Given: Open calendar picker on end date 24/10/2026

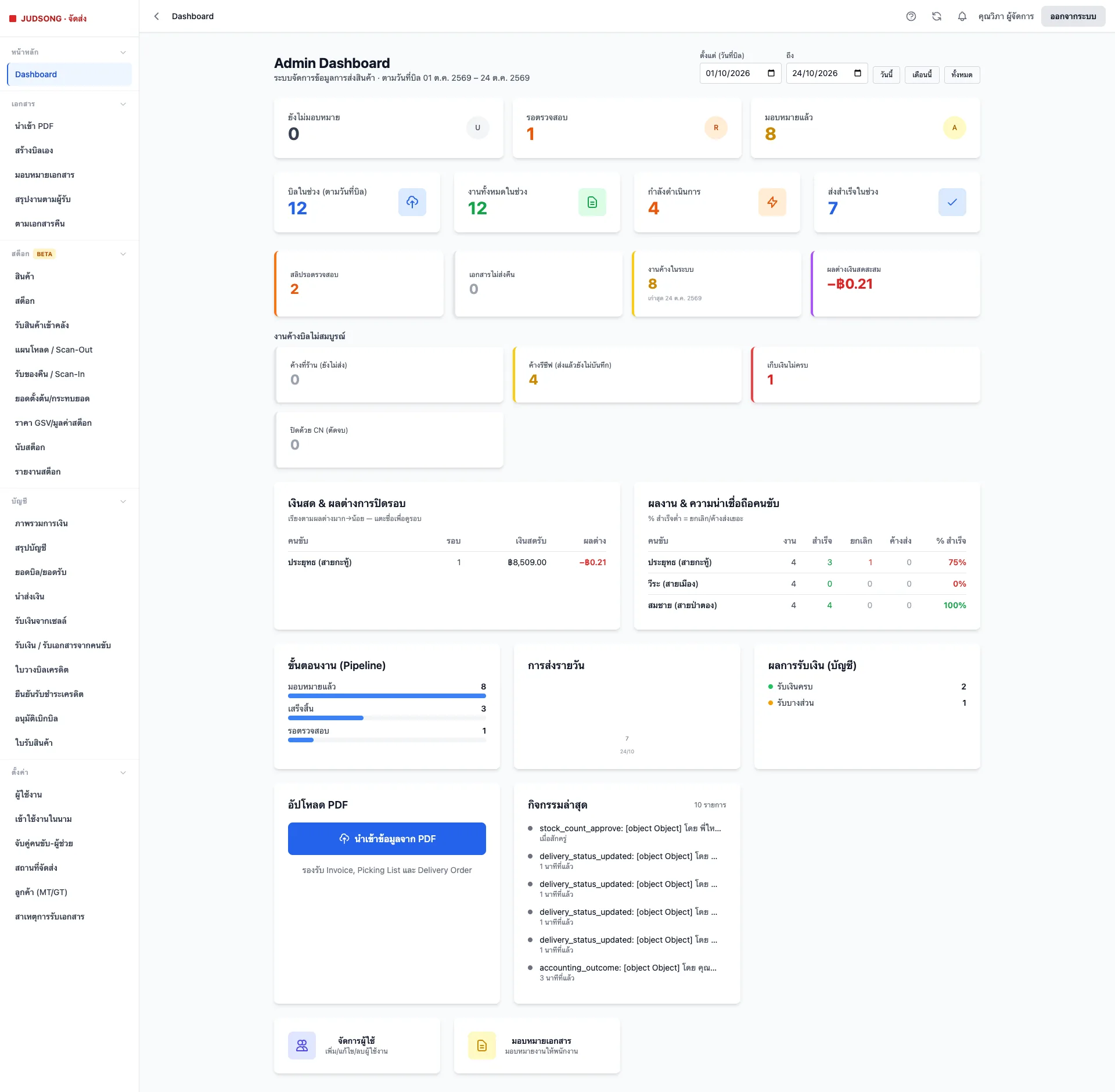Looking at the screenshot, I should (858, 73).
